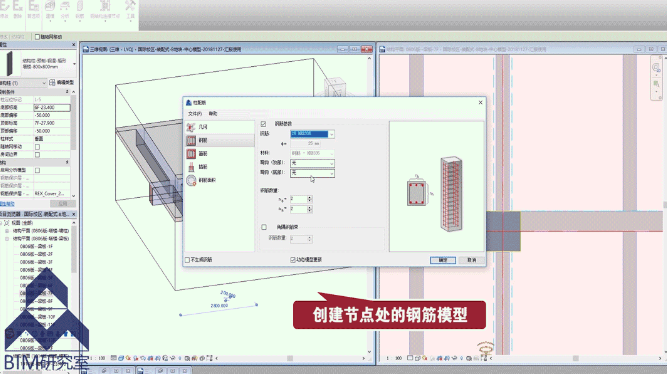
Task: Close the properties palette
Action: (x=74, y=45)
